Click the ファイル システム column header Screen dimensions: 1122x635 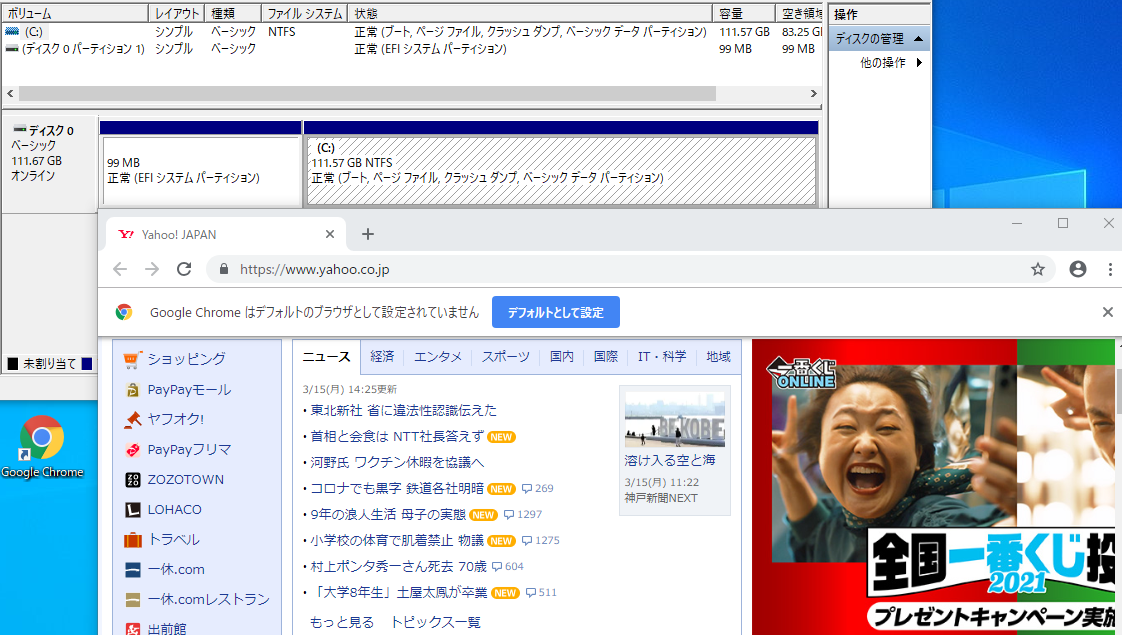click(304, 14)
